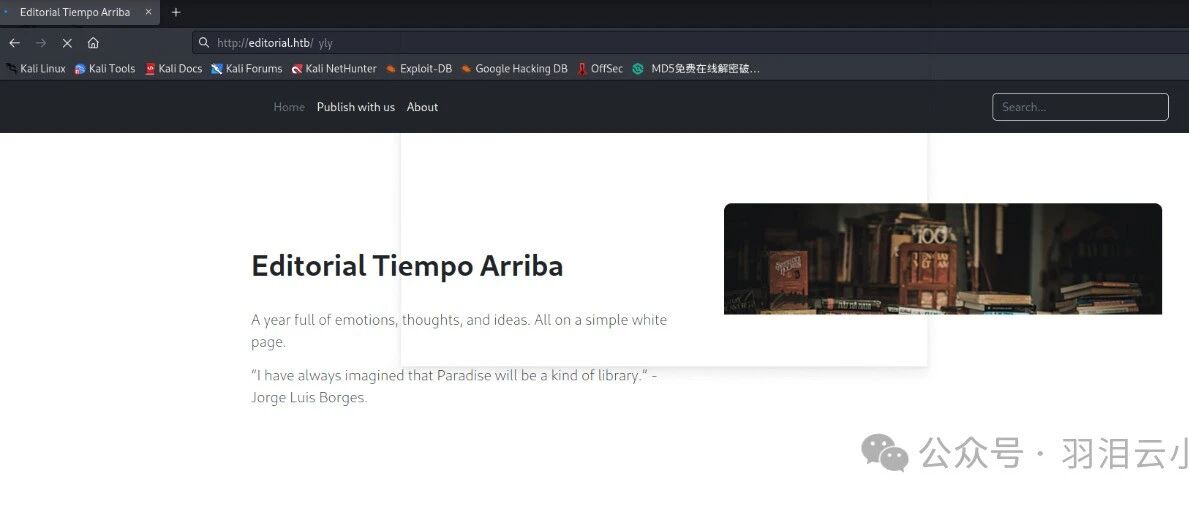This screenshot has width=1189, height=505.
Task: Open the Publish with us page
Action: pyautogui.click(x=356, y=107)
